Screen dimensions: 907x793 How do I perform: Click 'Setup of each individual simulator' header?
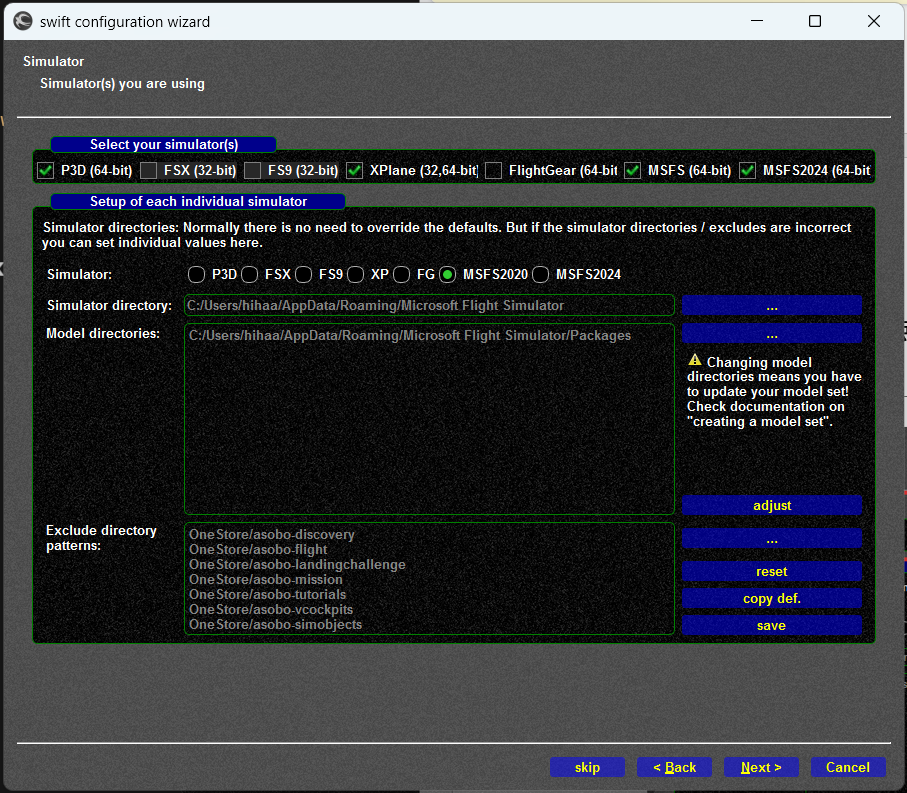coord(198,201)
